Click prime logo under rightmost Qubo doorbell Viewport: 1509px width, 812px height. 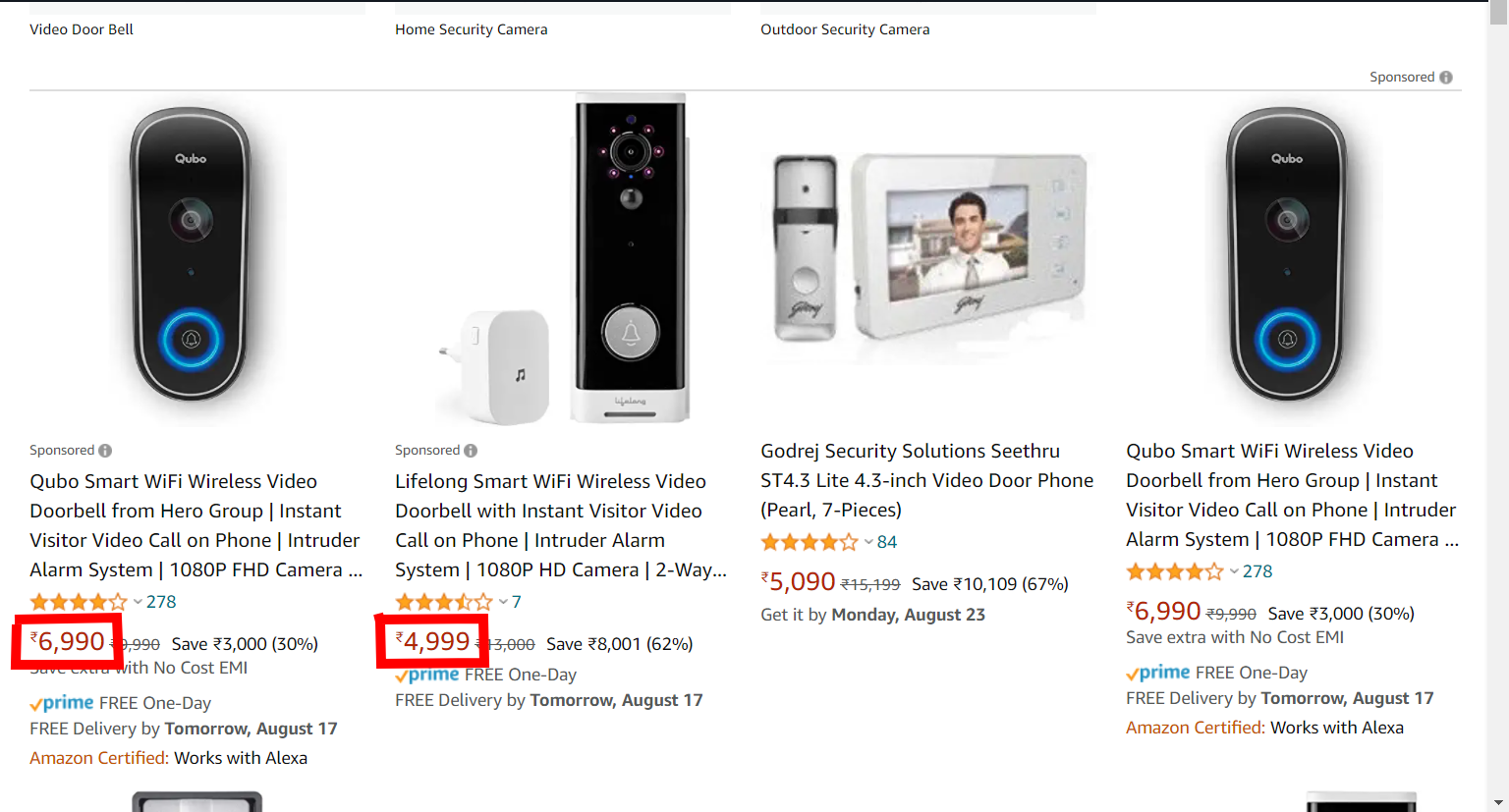pos(1158,673)
